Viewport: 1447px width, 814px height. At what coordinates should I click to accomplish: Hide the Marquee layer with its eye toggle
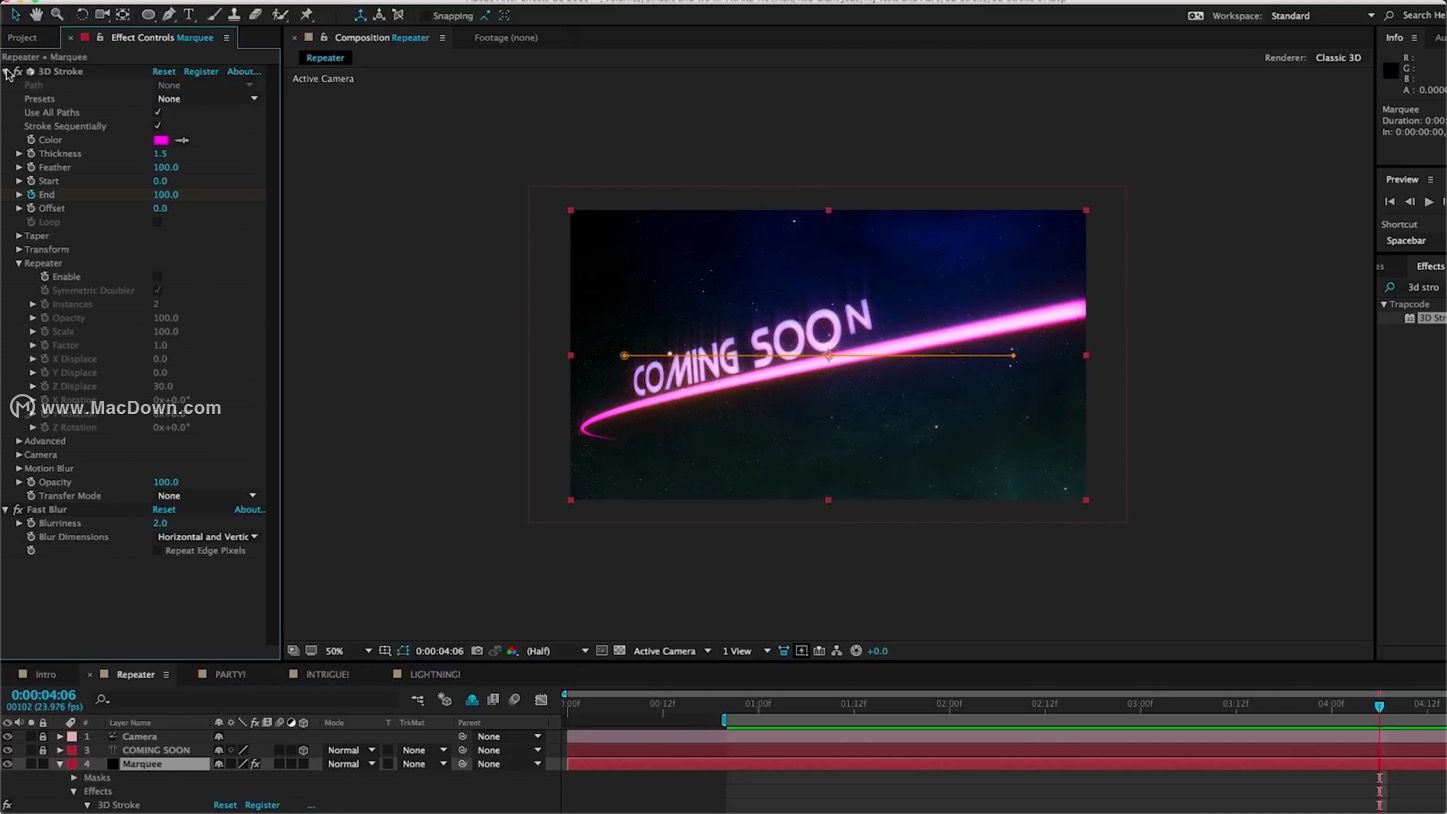coord(7,764)
